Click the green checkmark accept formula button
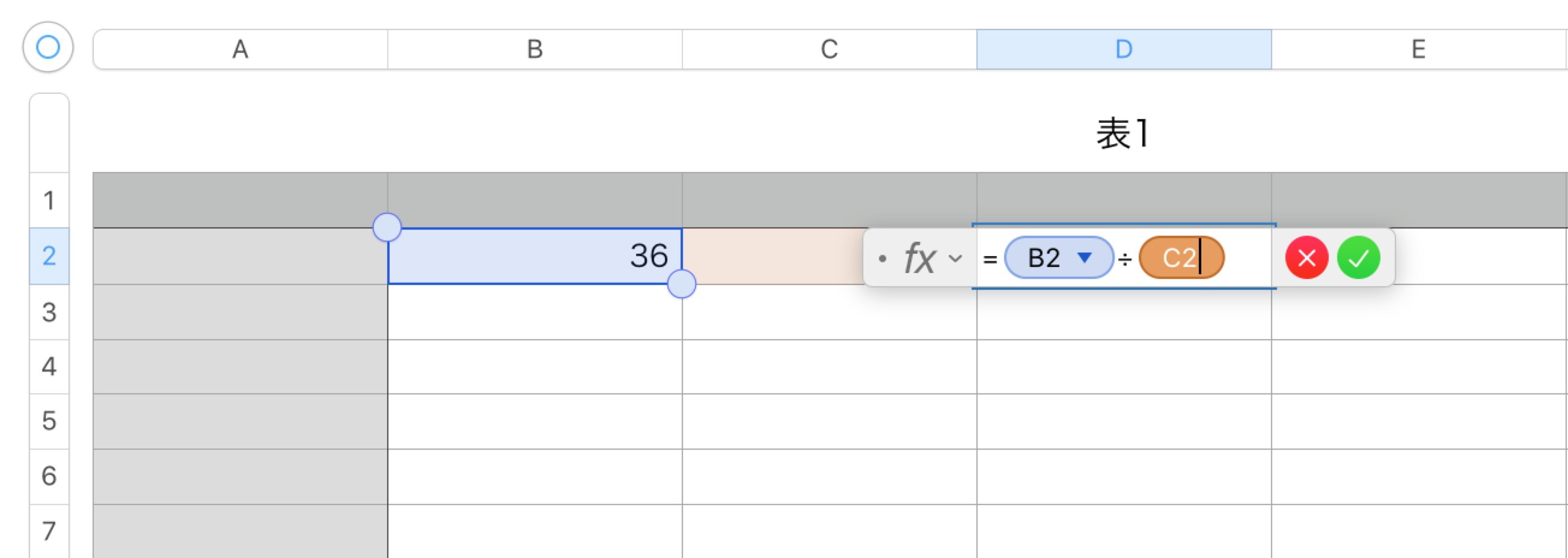The height and width of the screenshot is (558, 1568). pos(1358,258)
